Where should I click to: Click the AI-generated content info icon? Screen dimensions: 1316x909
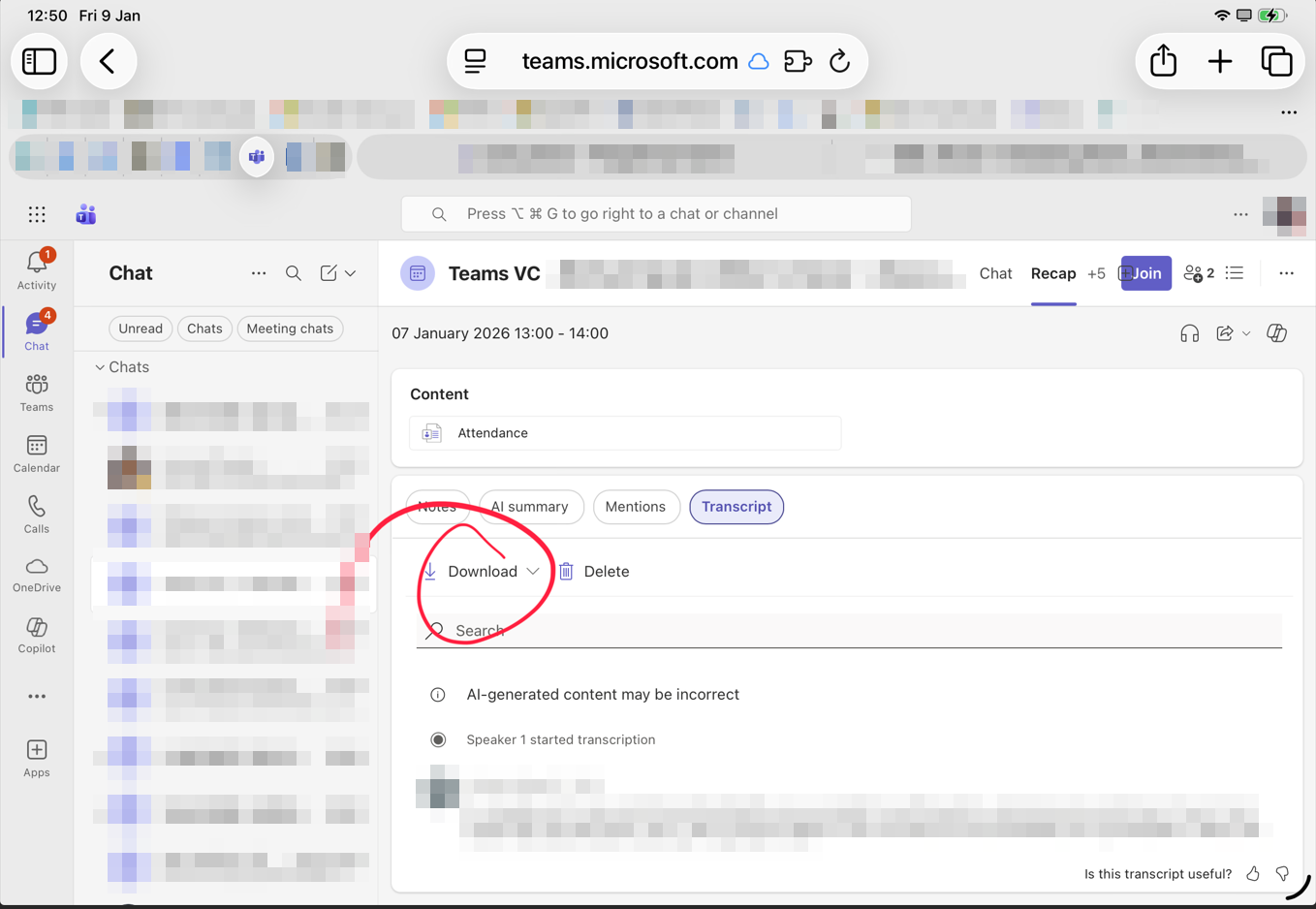coord(438,695)
